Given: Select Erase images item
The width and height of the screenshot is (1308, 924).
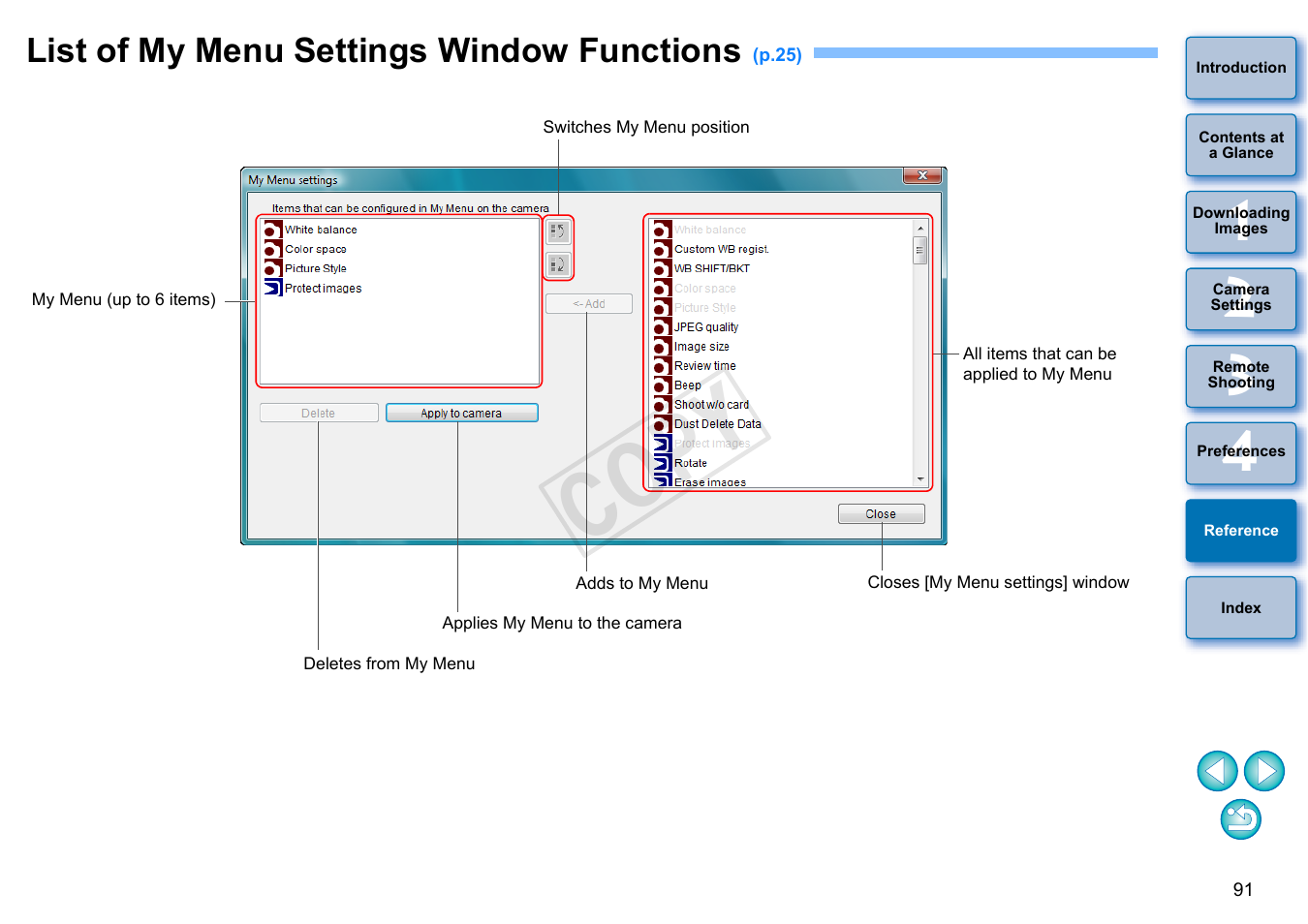Looking at the screenshot, I should click(710, 481).
